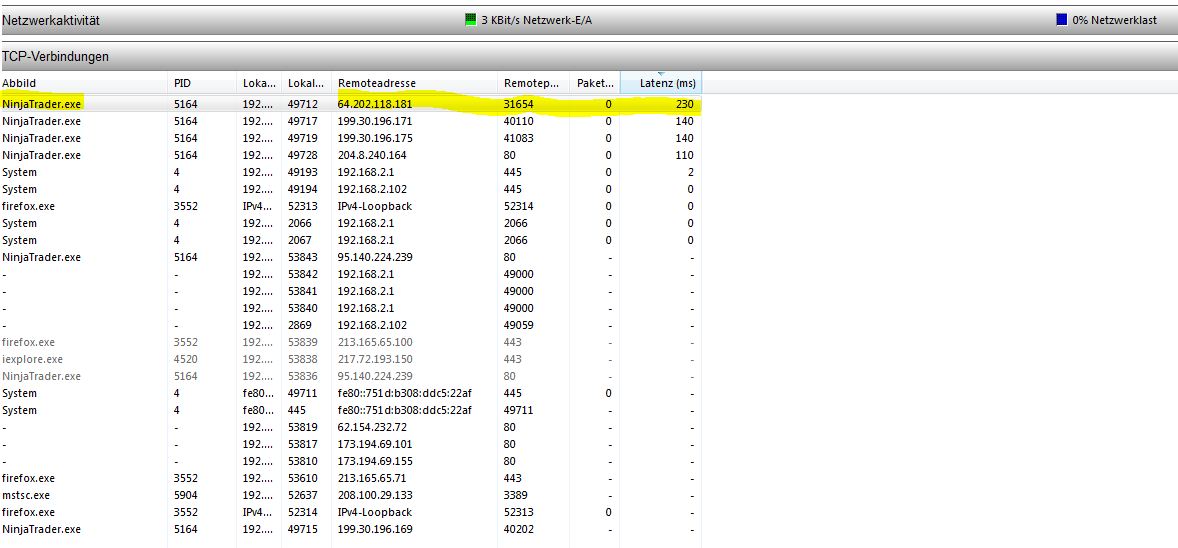Click local port 49717
1178x548 pixels.
(x=303, y=121)
